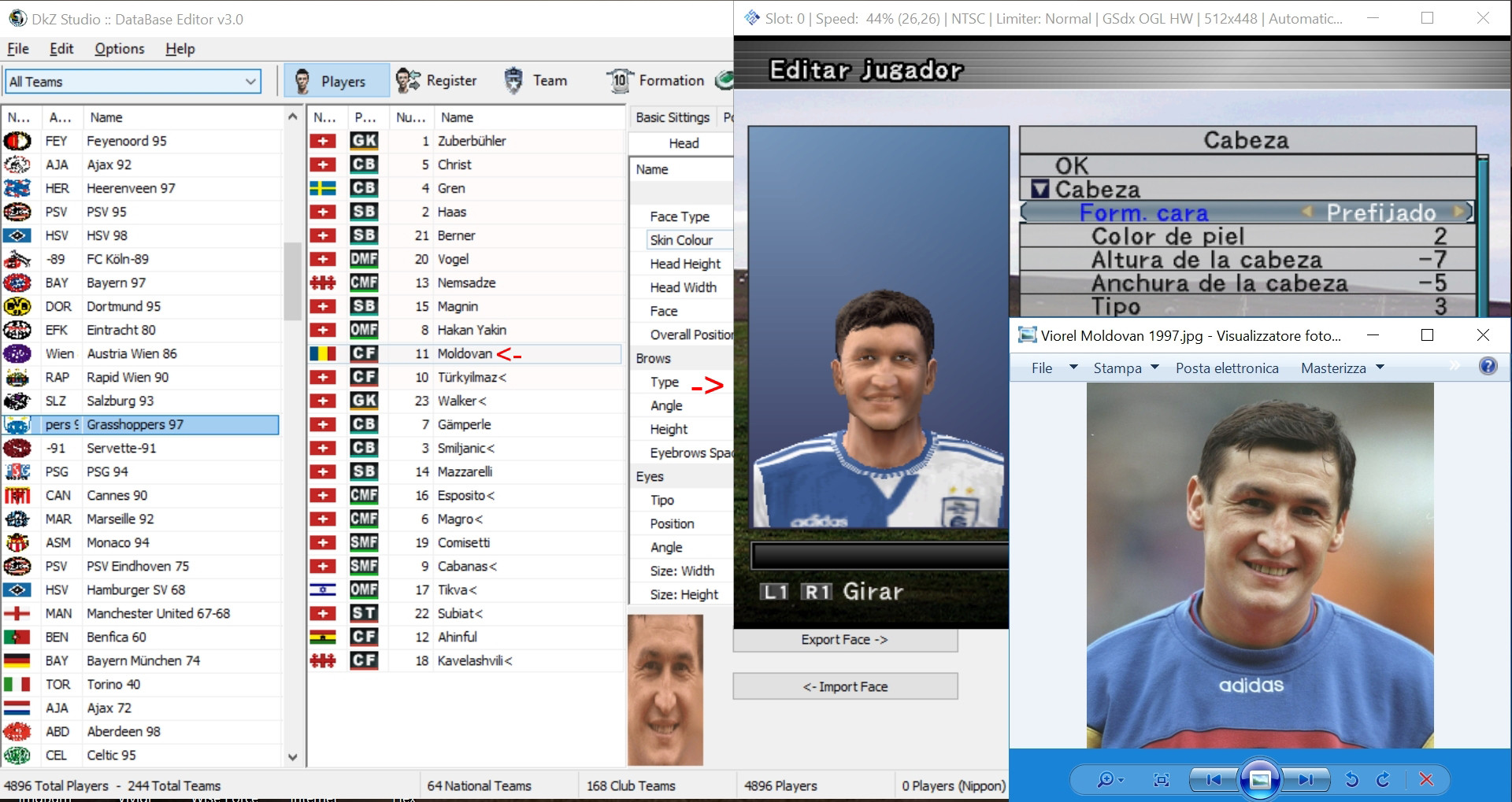Viewport: 1512px width, 802px height.
Task: Click the Ghana flag beside Ahinful
Action: pyautogui.click(x=323, y=637)
